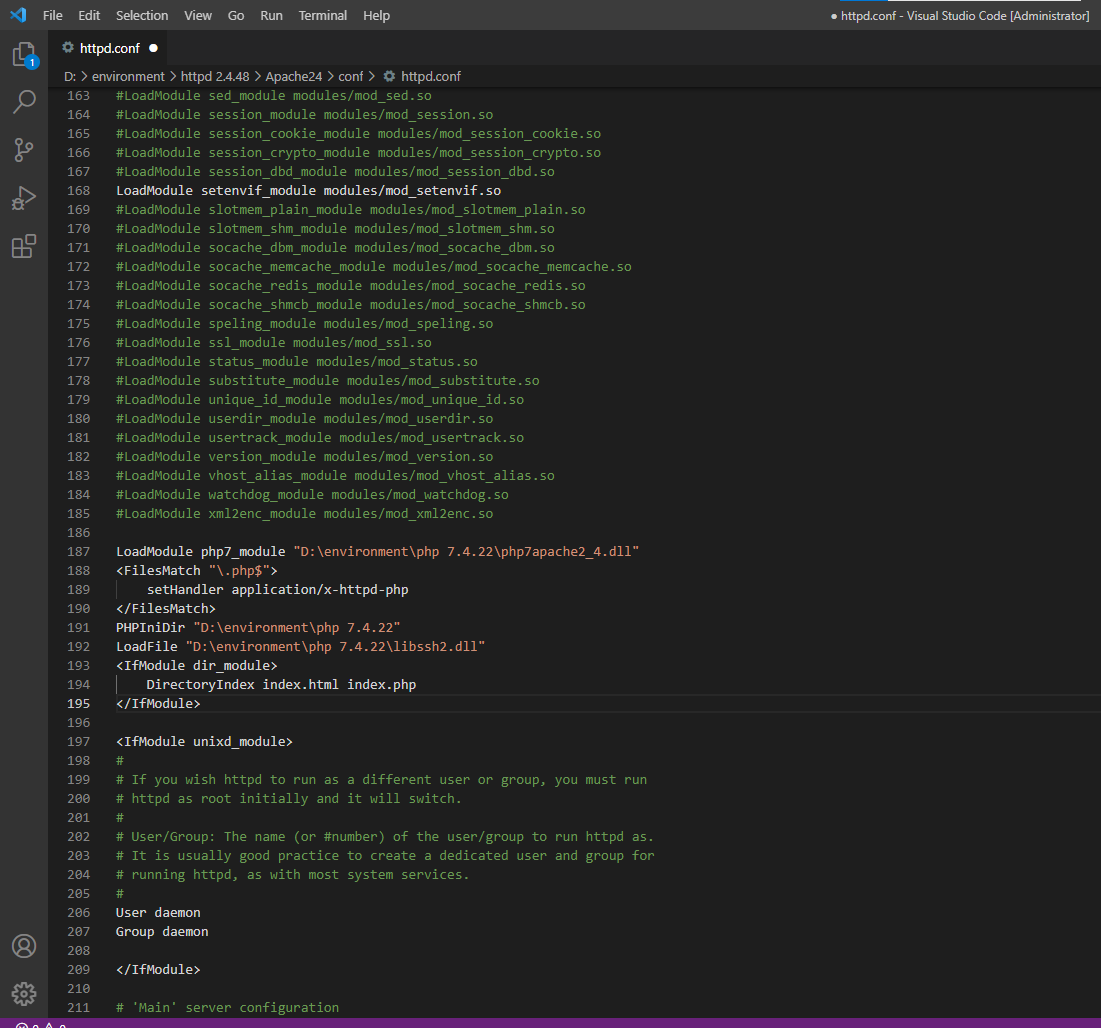1101x1028 pixels.
Task: Open the Source Control view
Action: click(24, 150)
